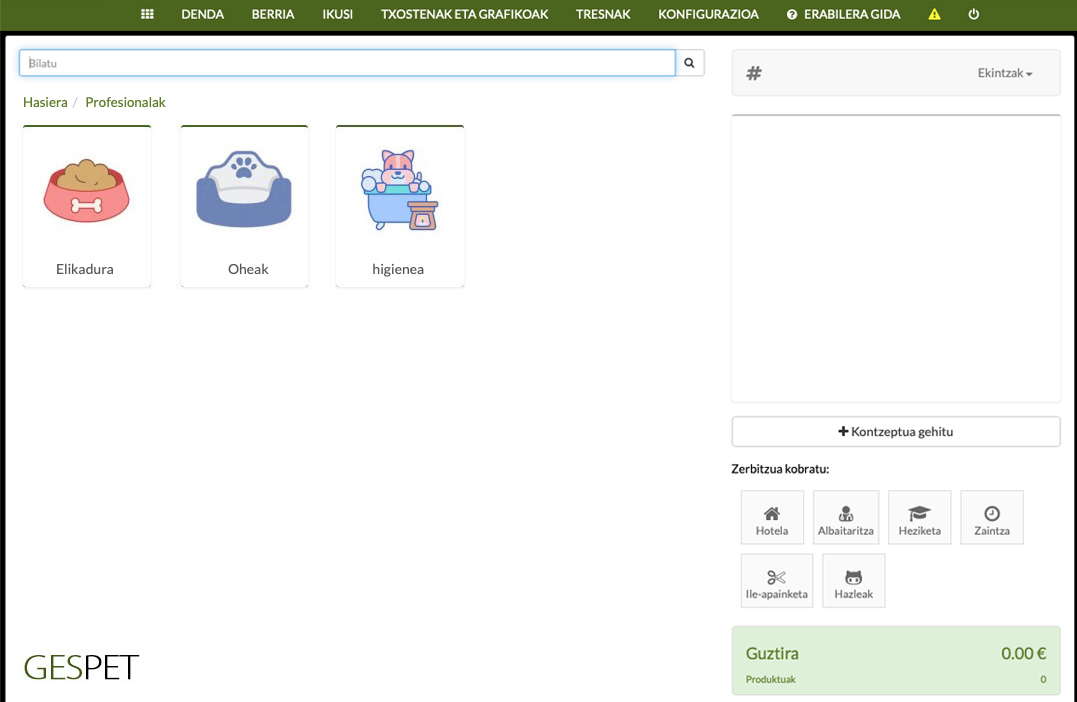Go to the Hasiera breadcrumb link
Viewport: 1077px width, 702px height.
(45, 102)
